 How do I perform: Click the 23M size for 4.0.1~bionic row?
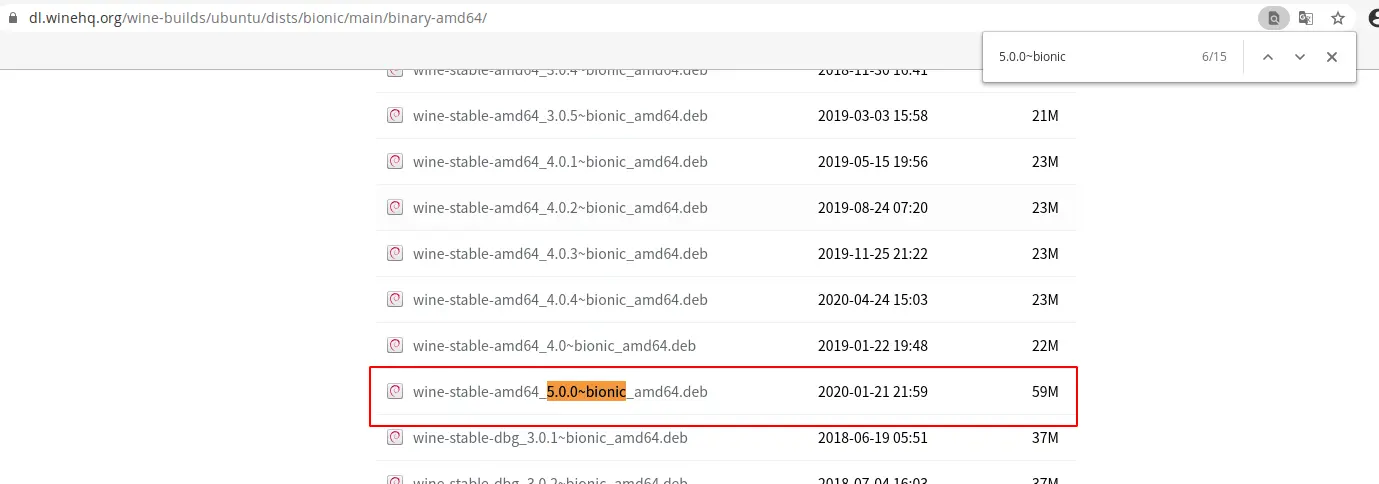1045,161
